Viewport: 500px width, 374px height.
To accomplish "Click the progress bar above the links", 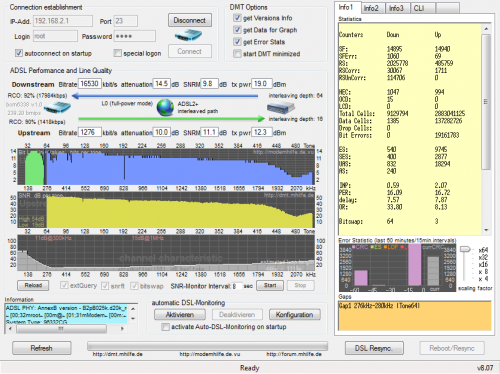I will [x=207, y=346].
